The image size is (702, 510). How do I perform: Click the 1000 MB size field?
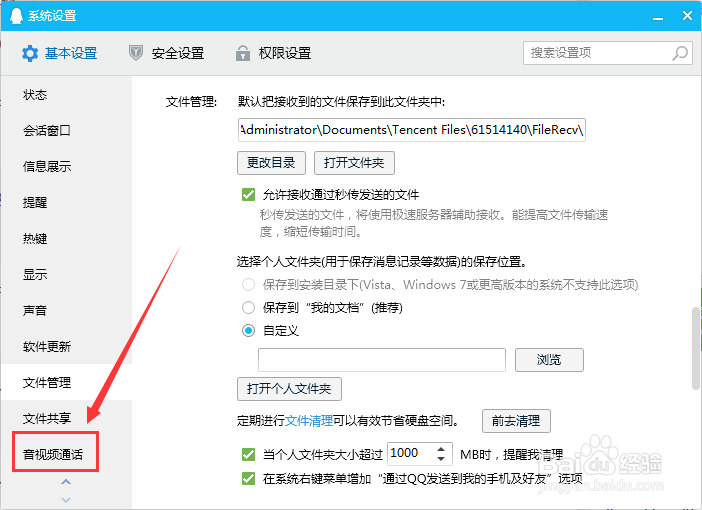point(412,454)
